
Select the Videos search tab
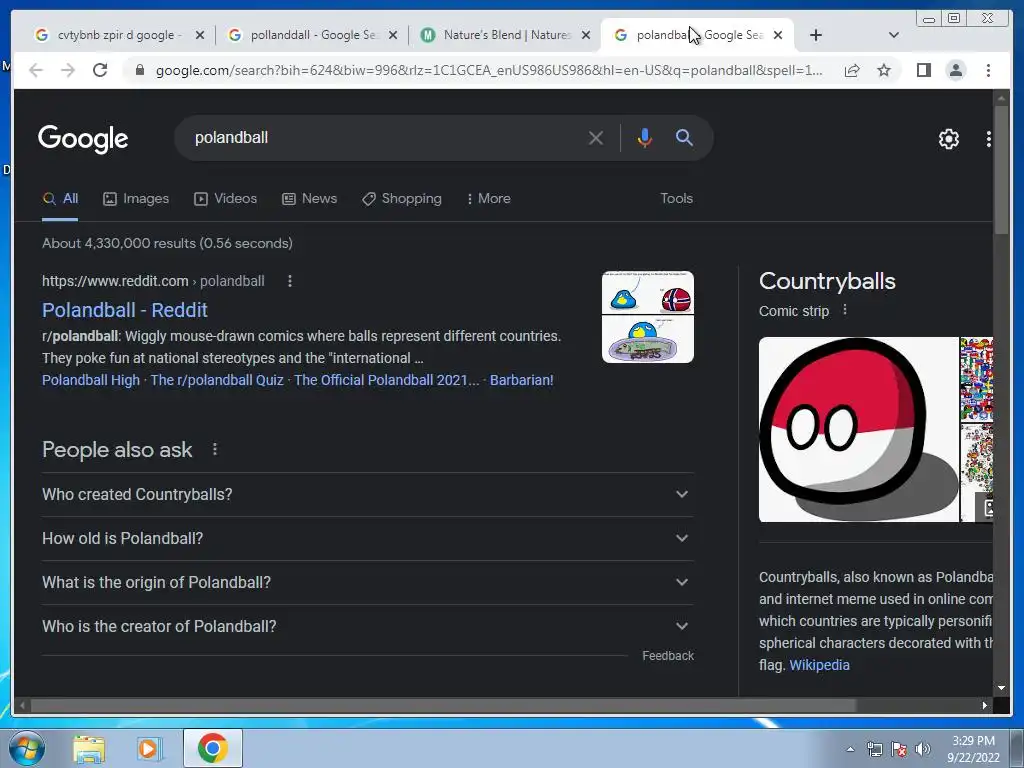point(225,199)
